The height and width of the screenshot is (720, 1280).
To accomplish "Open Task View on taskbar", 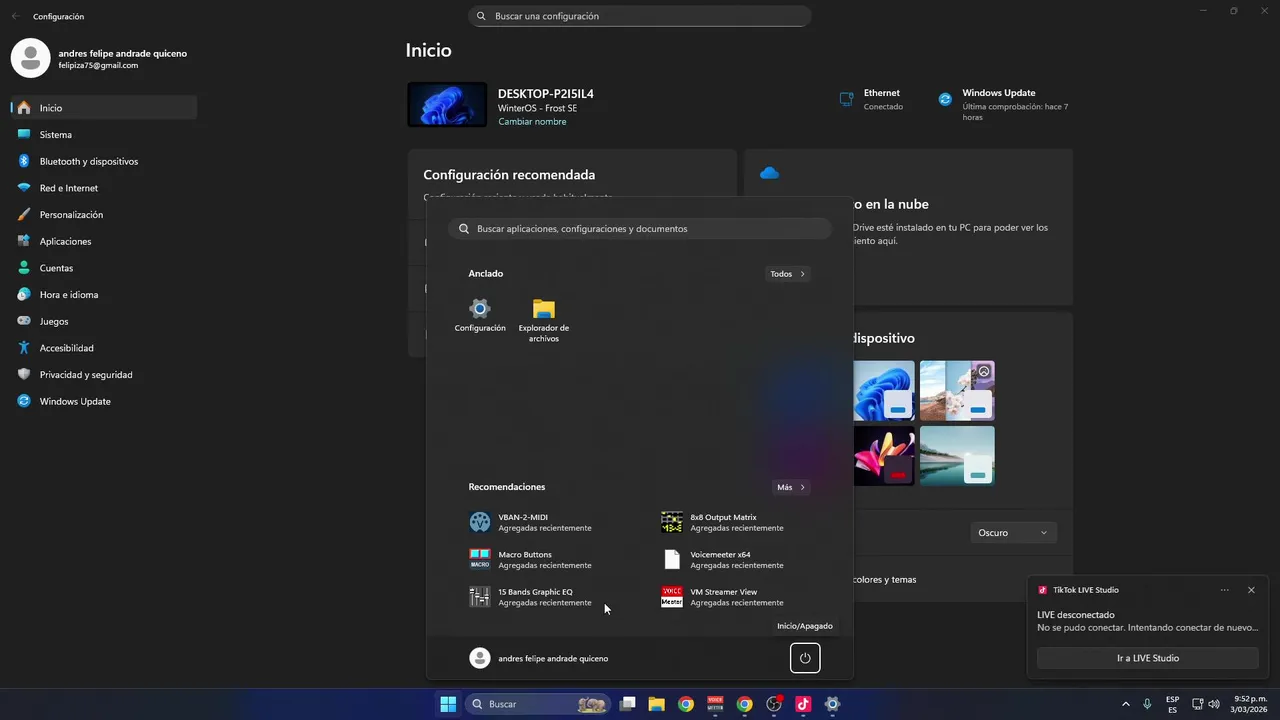I will [627, 704].
